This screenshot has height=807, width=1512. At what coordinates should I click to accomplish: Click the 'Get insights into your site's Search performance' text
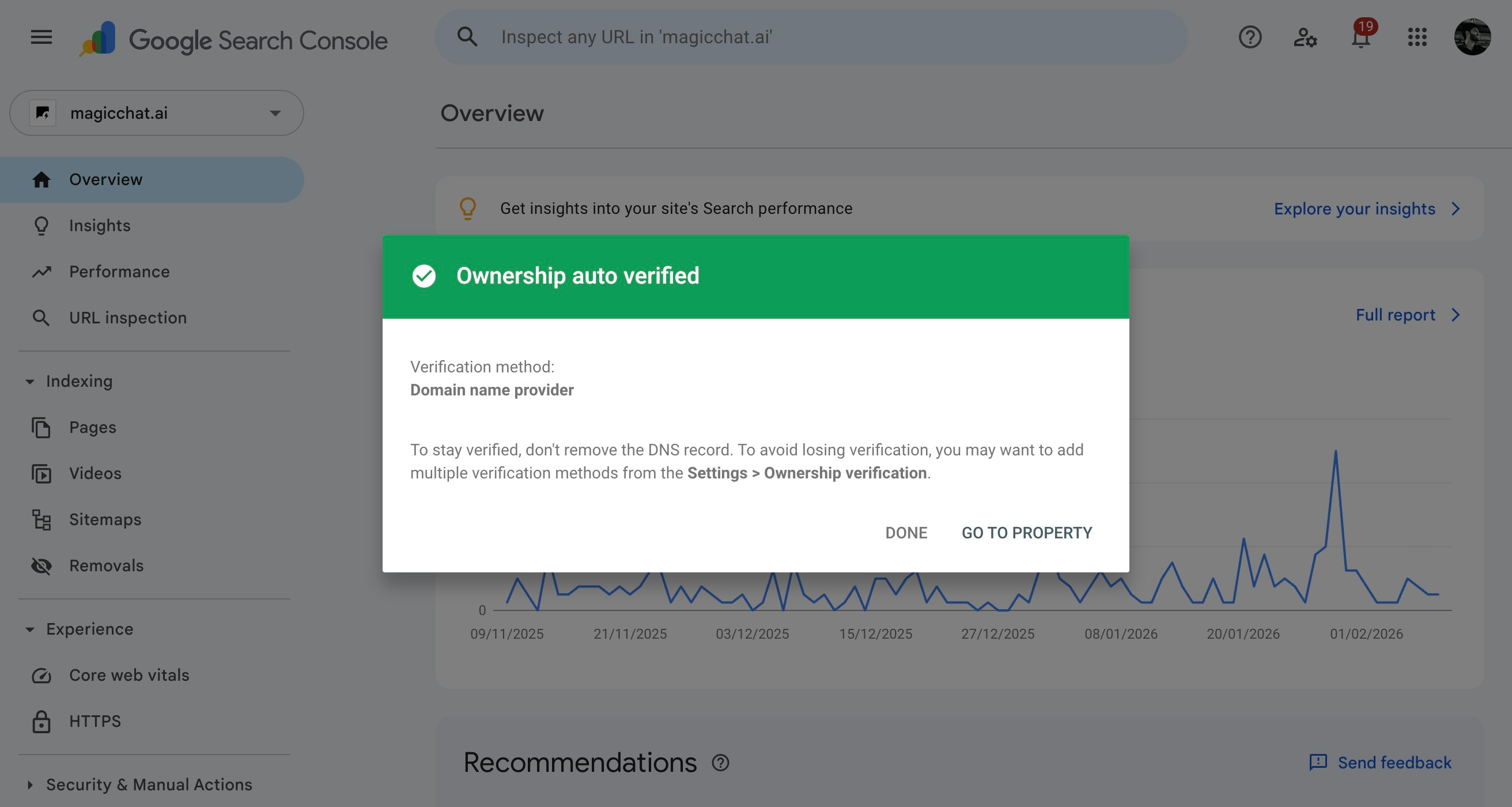click(x=676, y=209)
